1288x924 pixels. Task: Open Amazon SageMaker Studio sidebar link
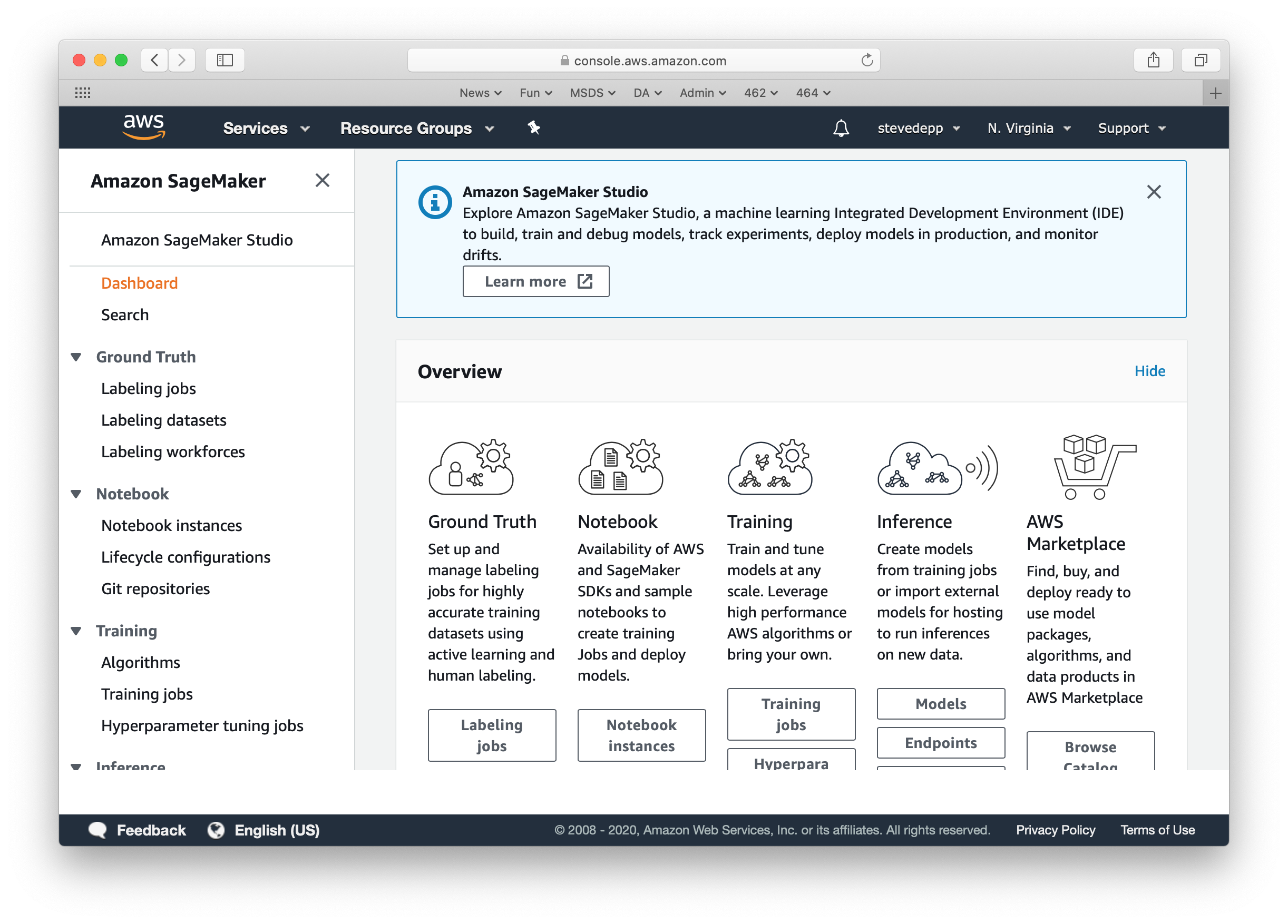click(197, 240)
